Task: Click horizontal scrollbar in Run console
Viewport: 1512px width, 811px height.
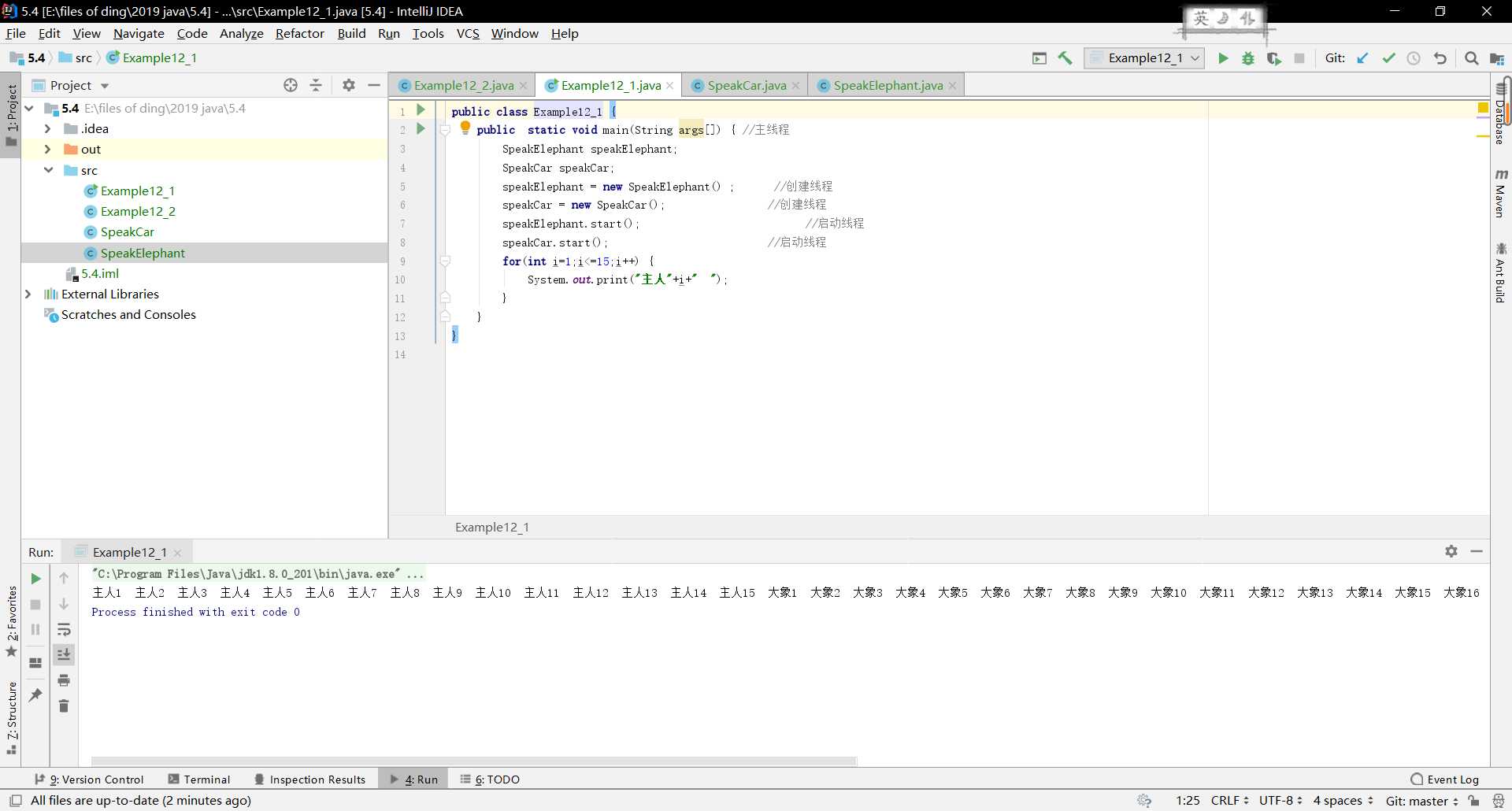Action: [473, 761]
